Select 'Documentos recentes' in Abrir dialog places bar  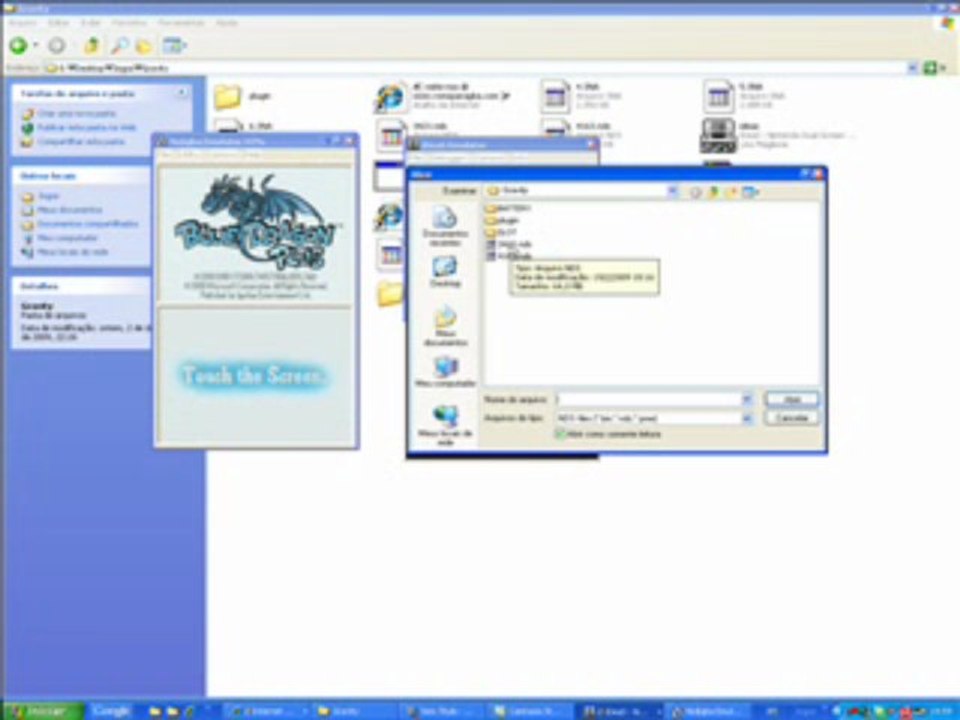(x=445, y=225)
